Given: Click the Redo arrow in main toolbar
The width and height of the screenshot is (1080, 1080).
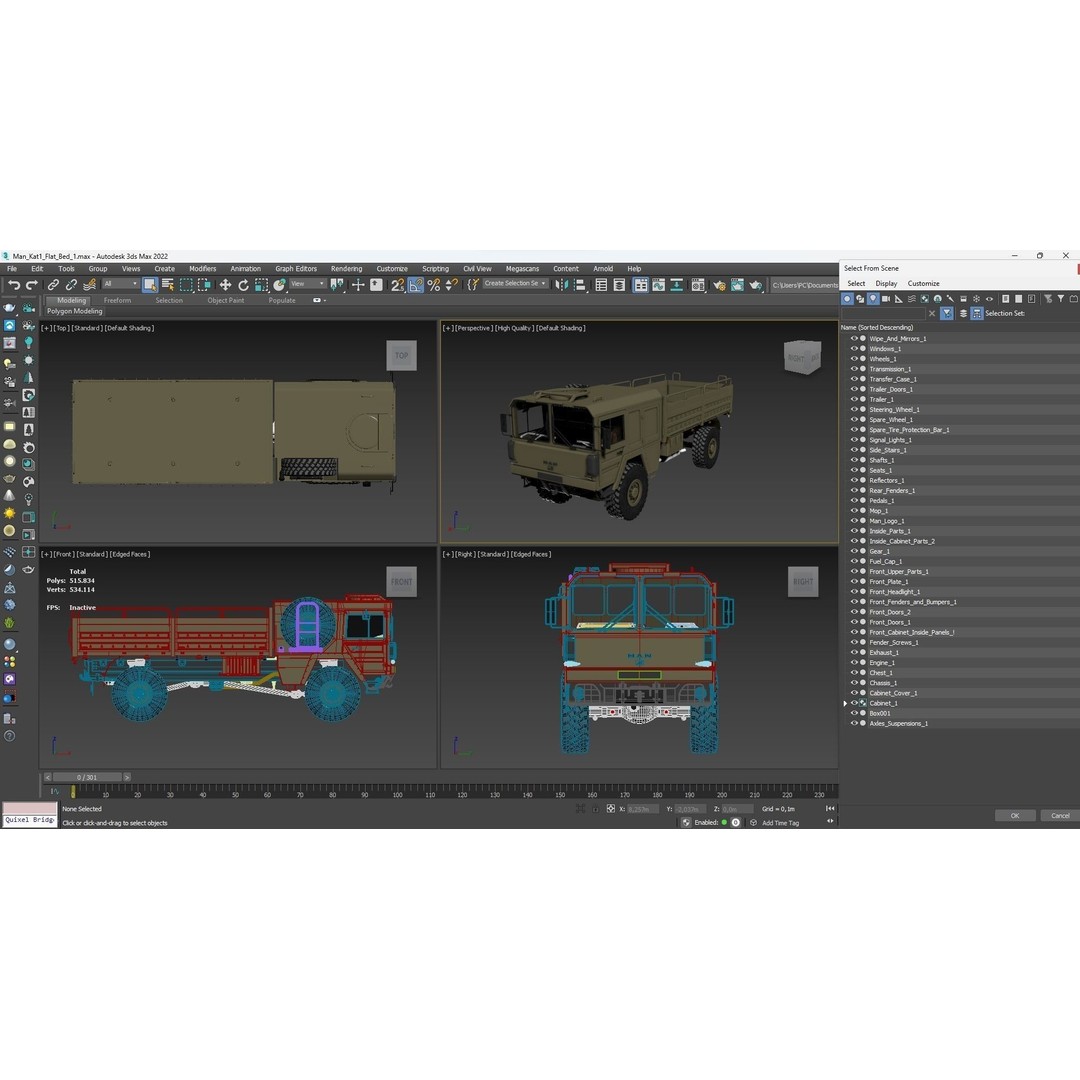Looking at the screenshot, I should click(32, 285).
